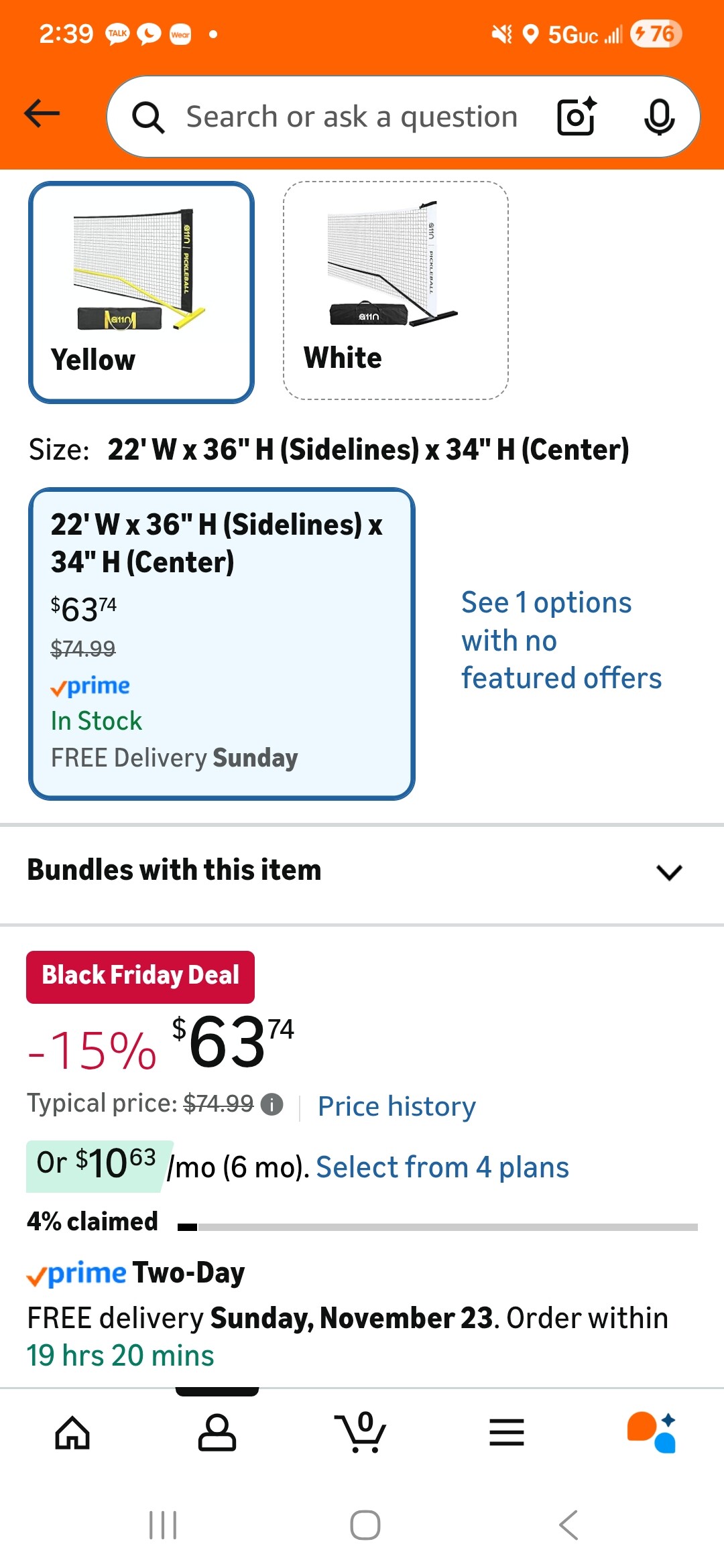Tap the back arrow in header
724x1568 pixels.
pos(42,114)
